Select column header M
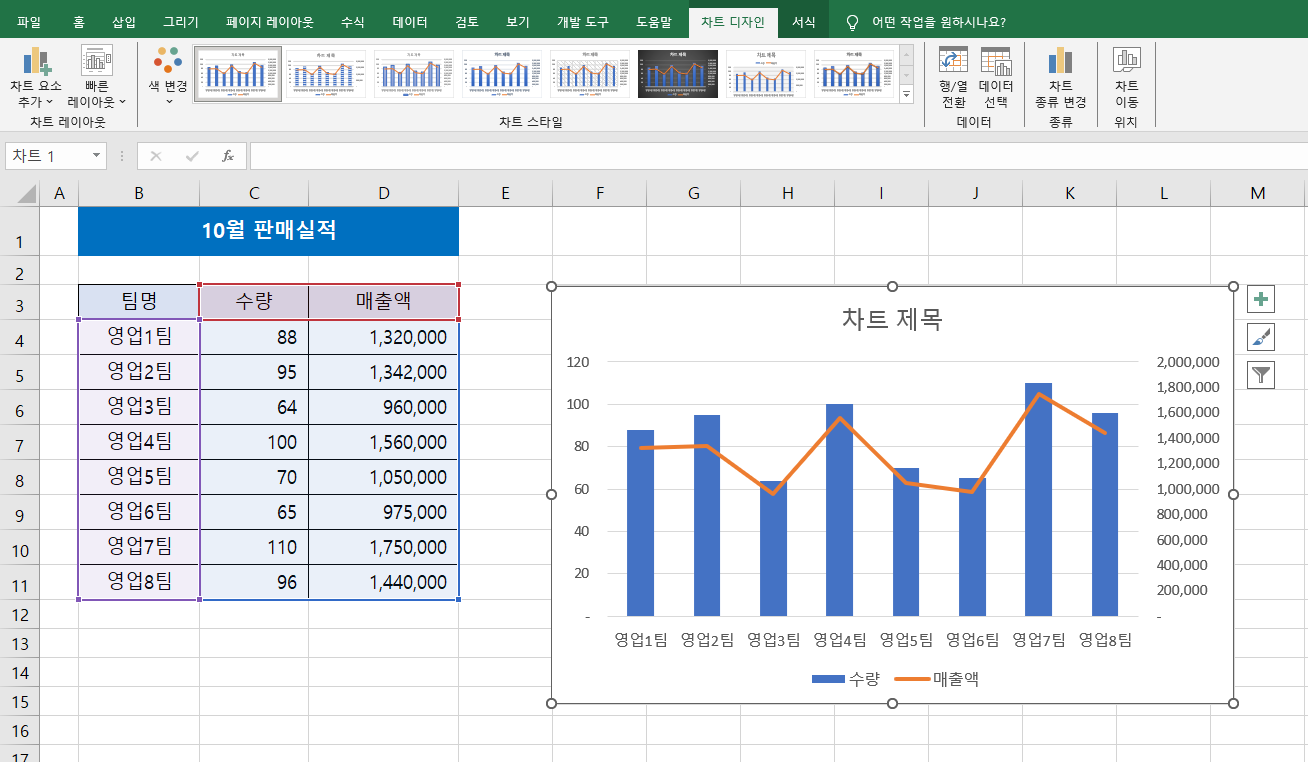This screenshot has width=1308, height=762. tap(1258, 193)
